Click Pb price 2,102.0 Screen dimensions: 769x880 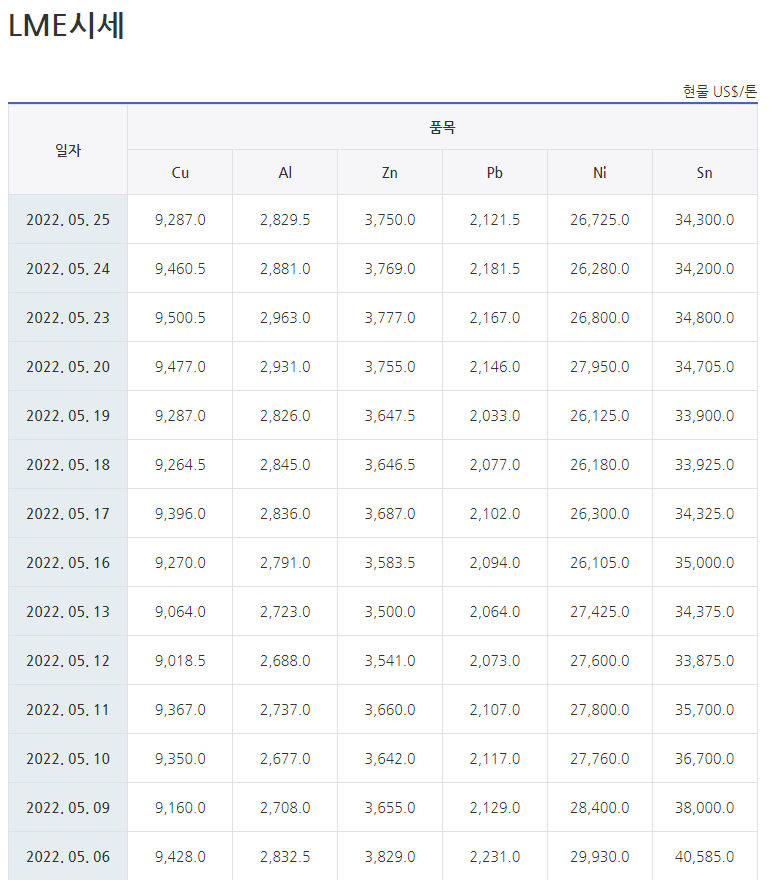point(495,514)
